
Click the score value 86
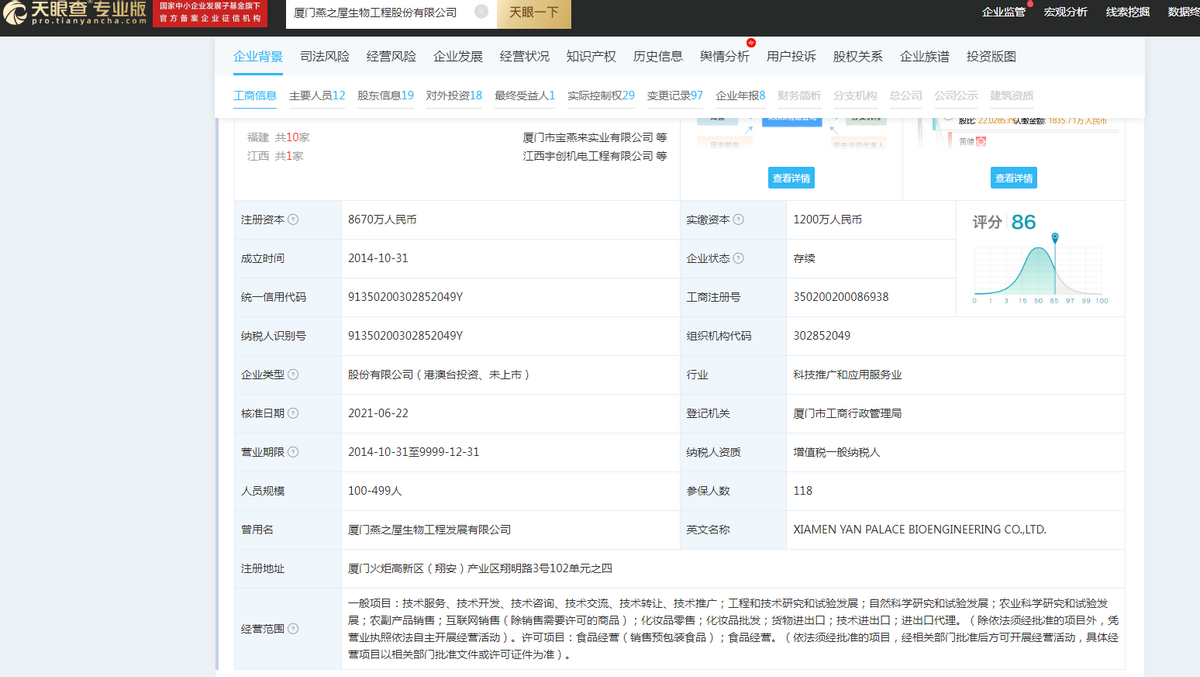1023,222
